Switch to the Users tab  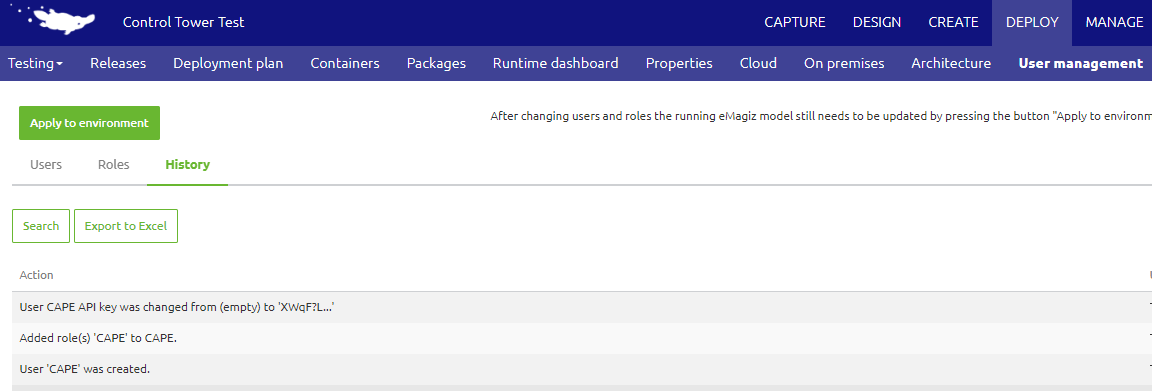point(46,165)
